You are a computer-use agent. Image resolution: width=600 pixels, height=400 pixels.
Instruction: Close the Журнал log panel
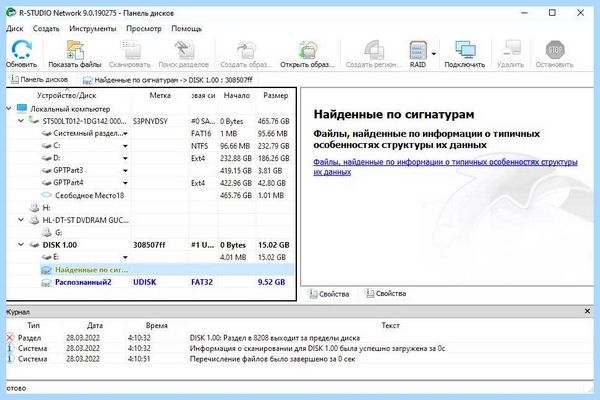point(587,311)
